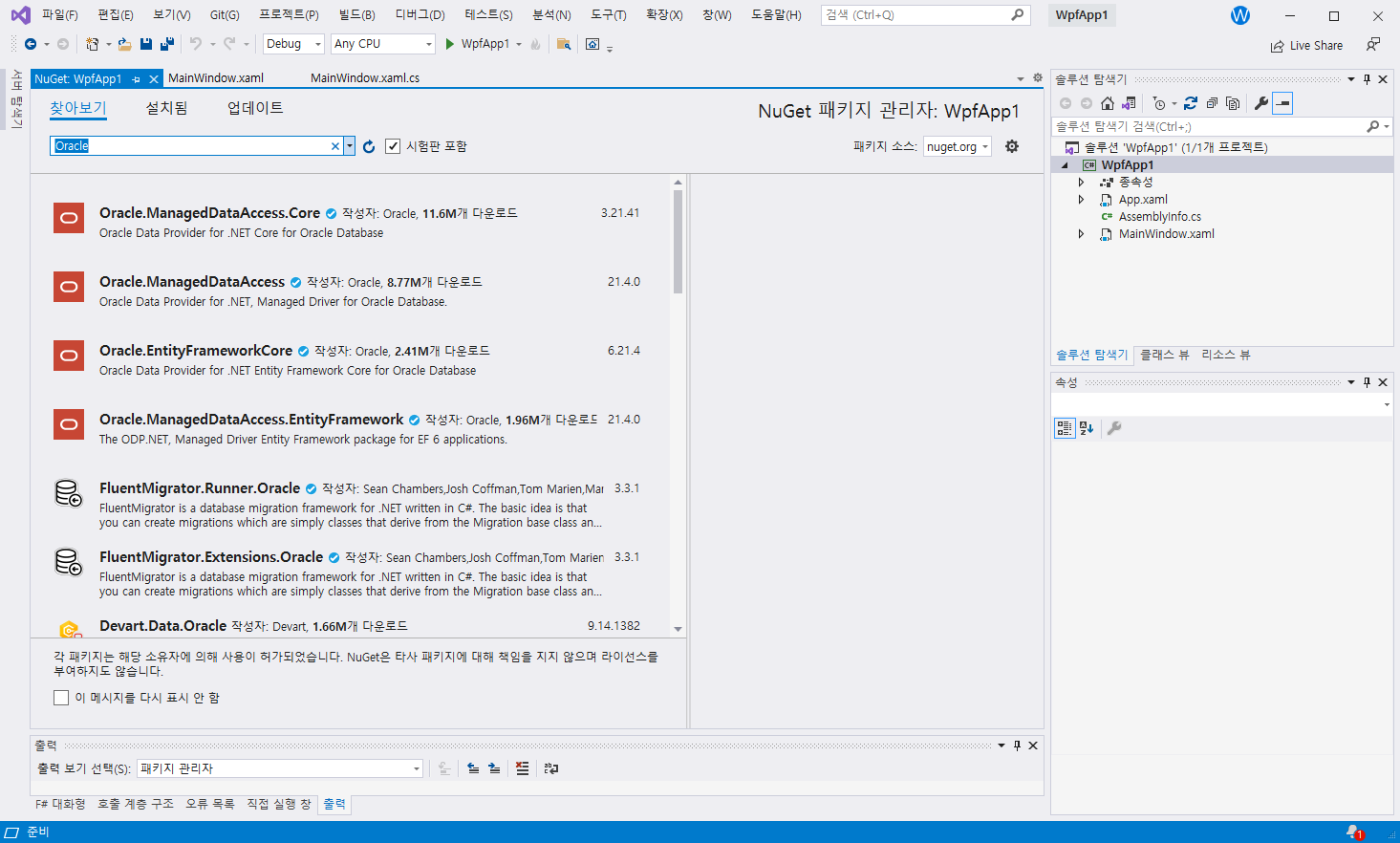This screenshot has height=843, width=1400.
Task: Expand the 종속성 node in Solution Explorer
Action: point(1081,182)
